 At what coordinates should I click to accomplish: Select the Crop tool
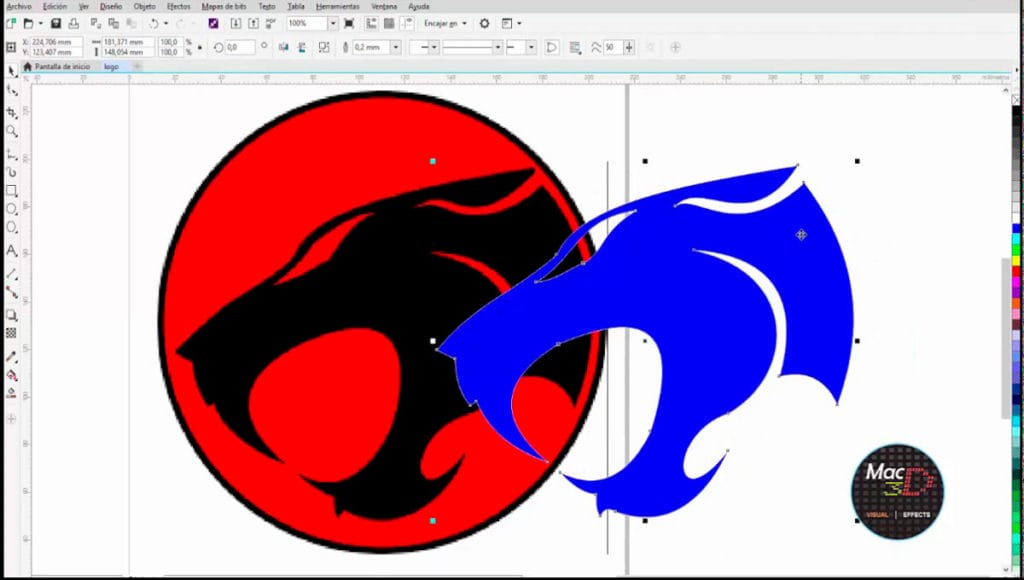coord(11,112)
